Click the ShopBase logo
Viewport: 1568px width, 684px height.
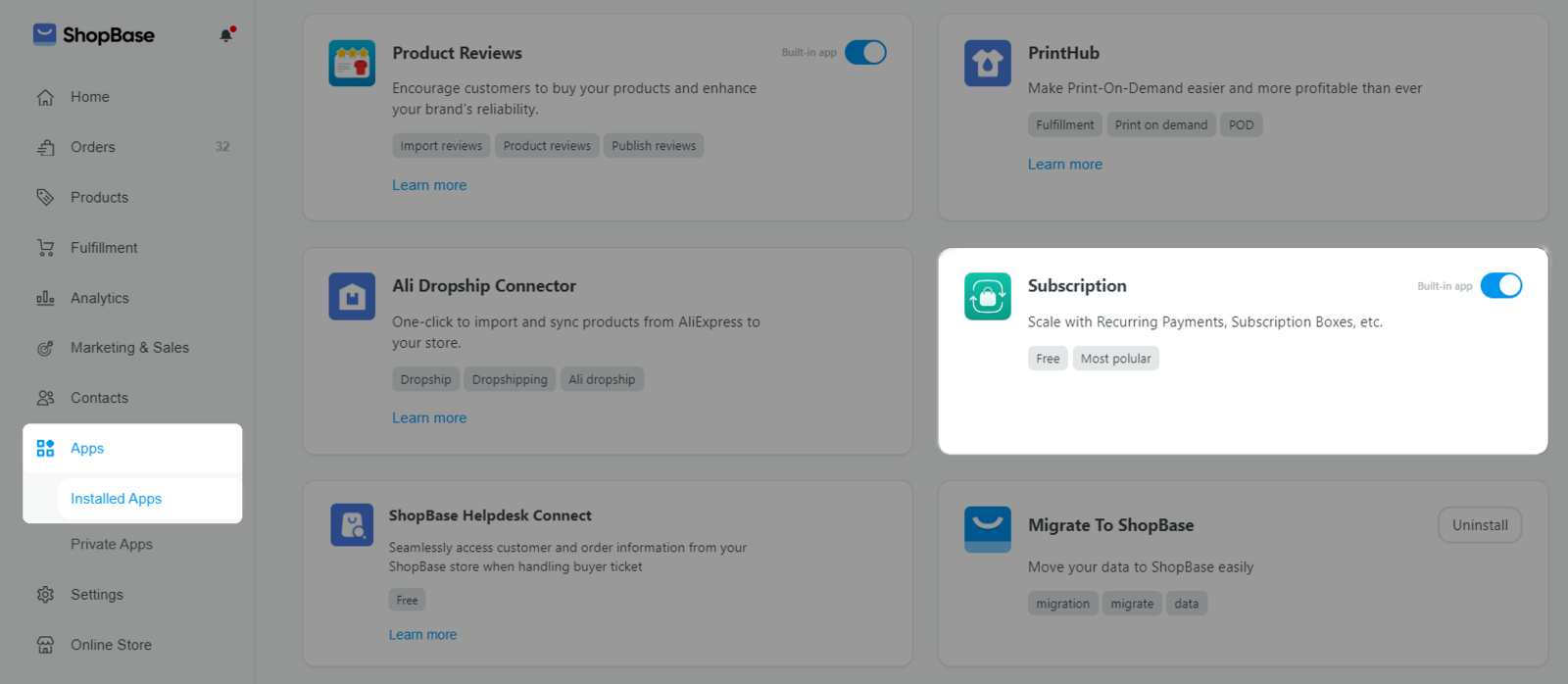click(94, 35)
